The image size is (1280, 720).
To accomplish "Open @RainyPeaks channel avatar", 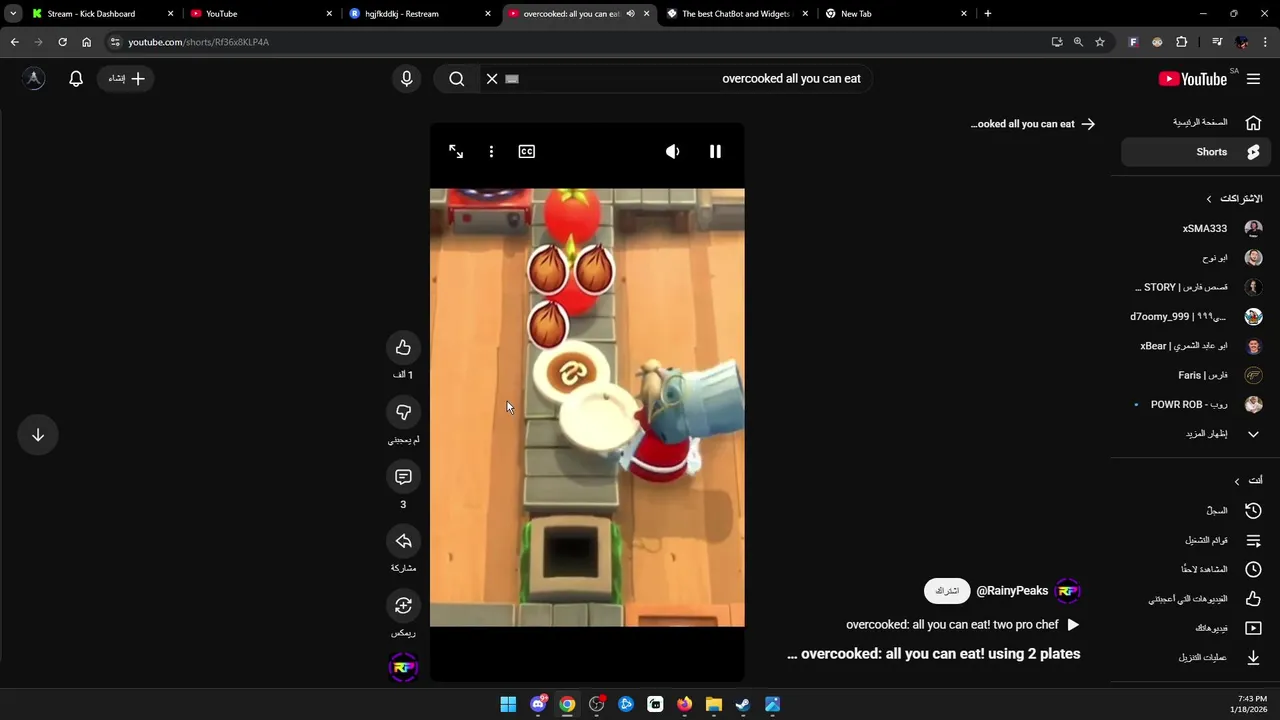I will [x=1068, y=591].
